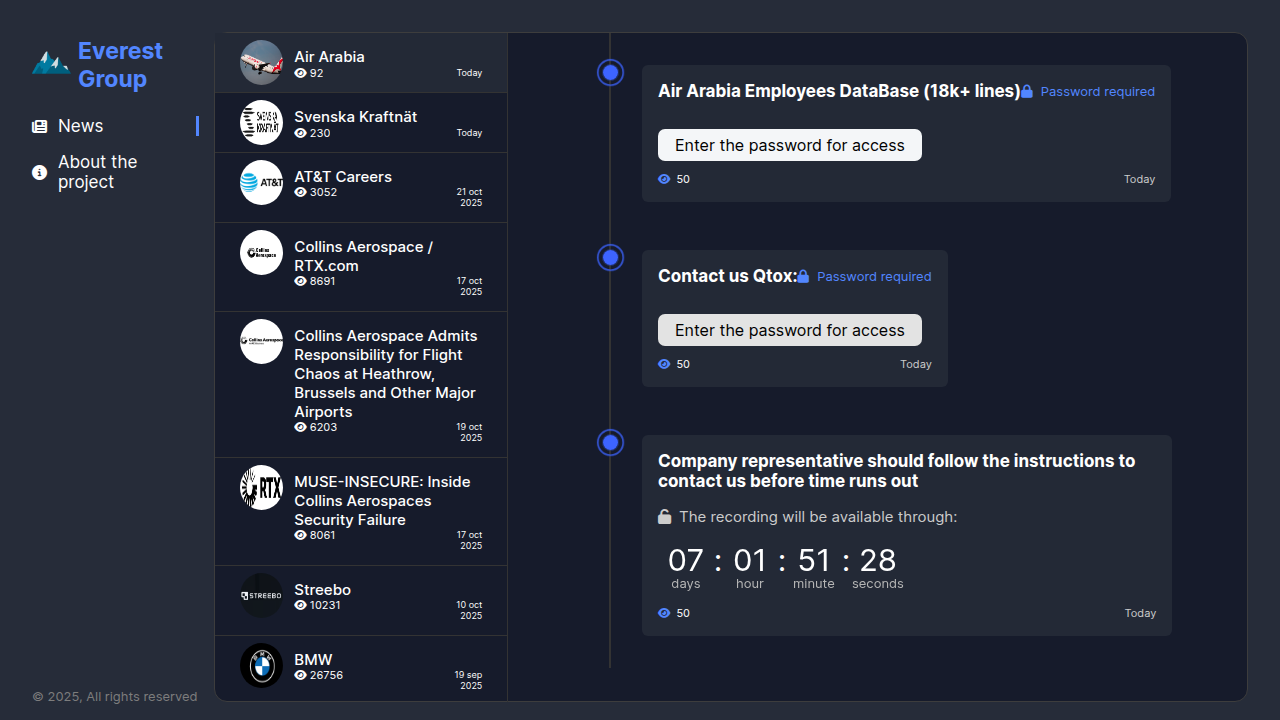Click the BMW logo avatar
1280x720 pixels.
tap(262, 666)
